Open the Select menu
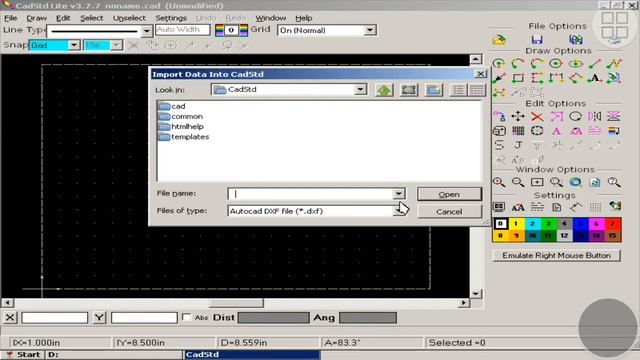The image size is (640, 360). [x=91, y=18]
